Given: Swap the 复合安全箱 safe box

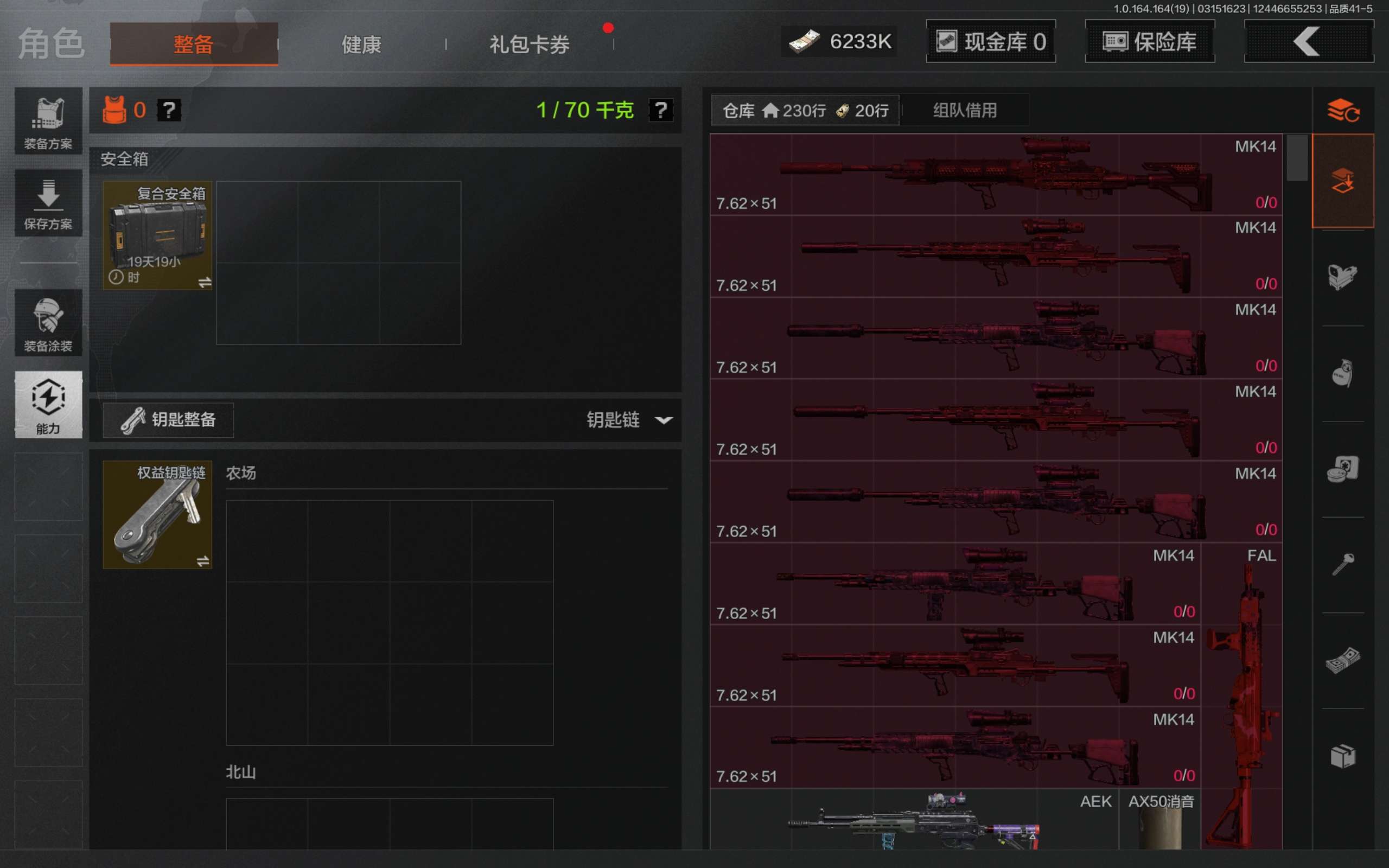Looking at the screenshot, I should coord(205,282).
